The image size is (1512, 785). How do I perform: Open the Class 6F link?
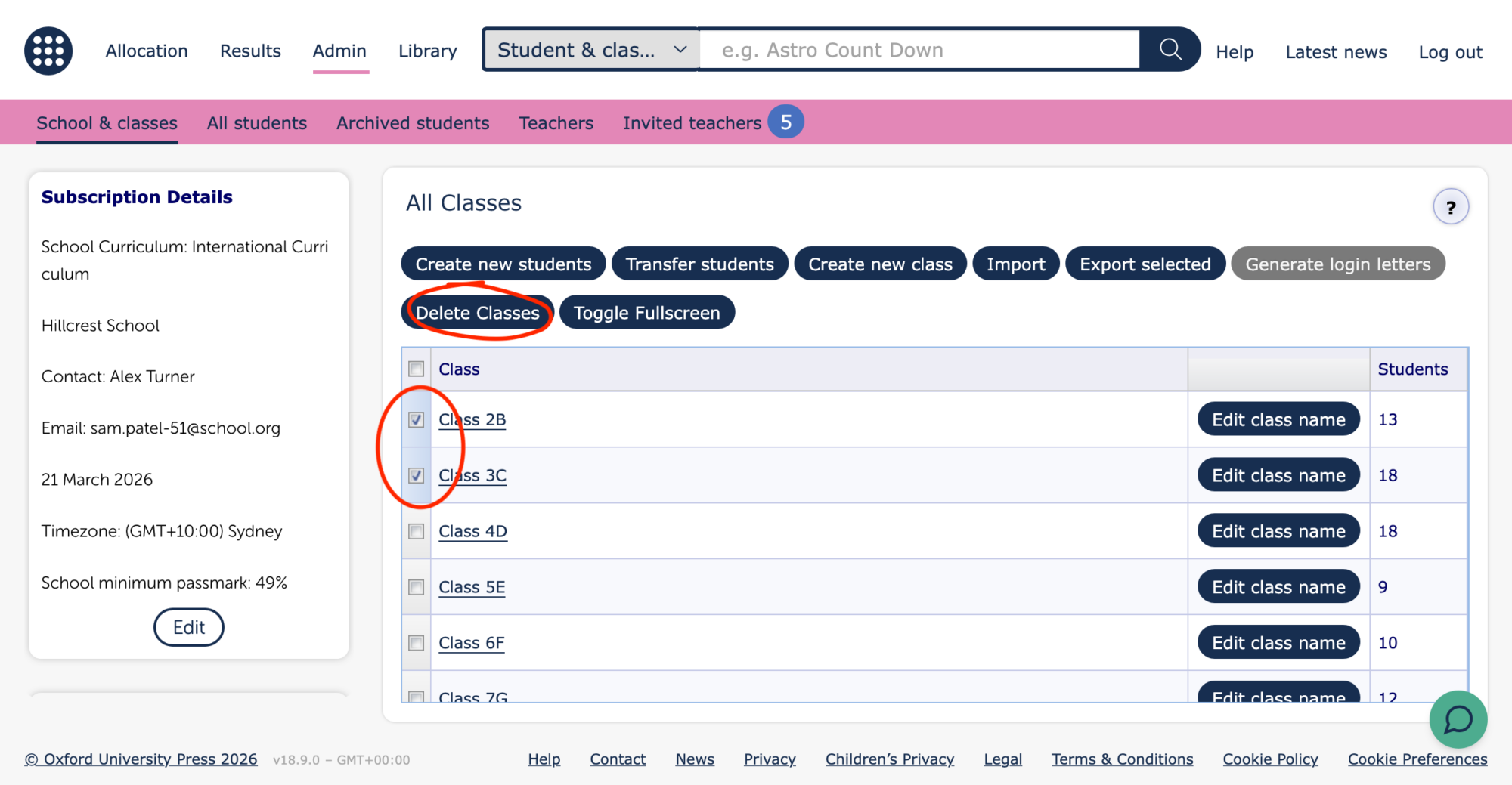pos(471,643)
